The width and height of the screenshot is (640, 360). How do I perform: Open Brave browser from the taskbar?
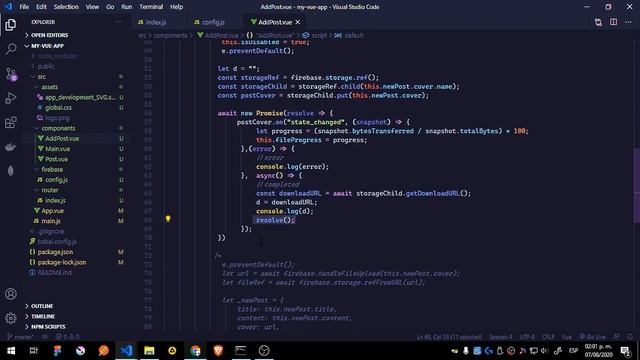click(x=218, y=351)
